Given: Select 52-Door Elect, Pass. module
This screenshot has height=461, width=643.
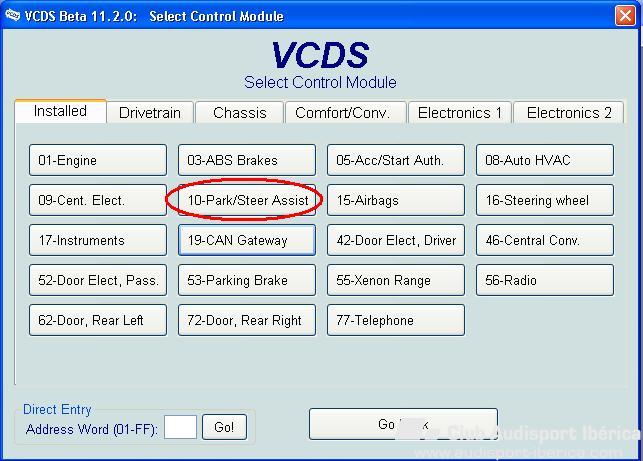Looking at the screenshot, I should tap(98, 280).
